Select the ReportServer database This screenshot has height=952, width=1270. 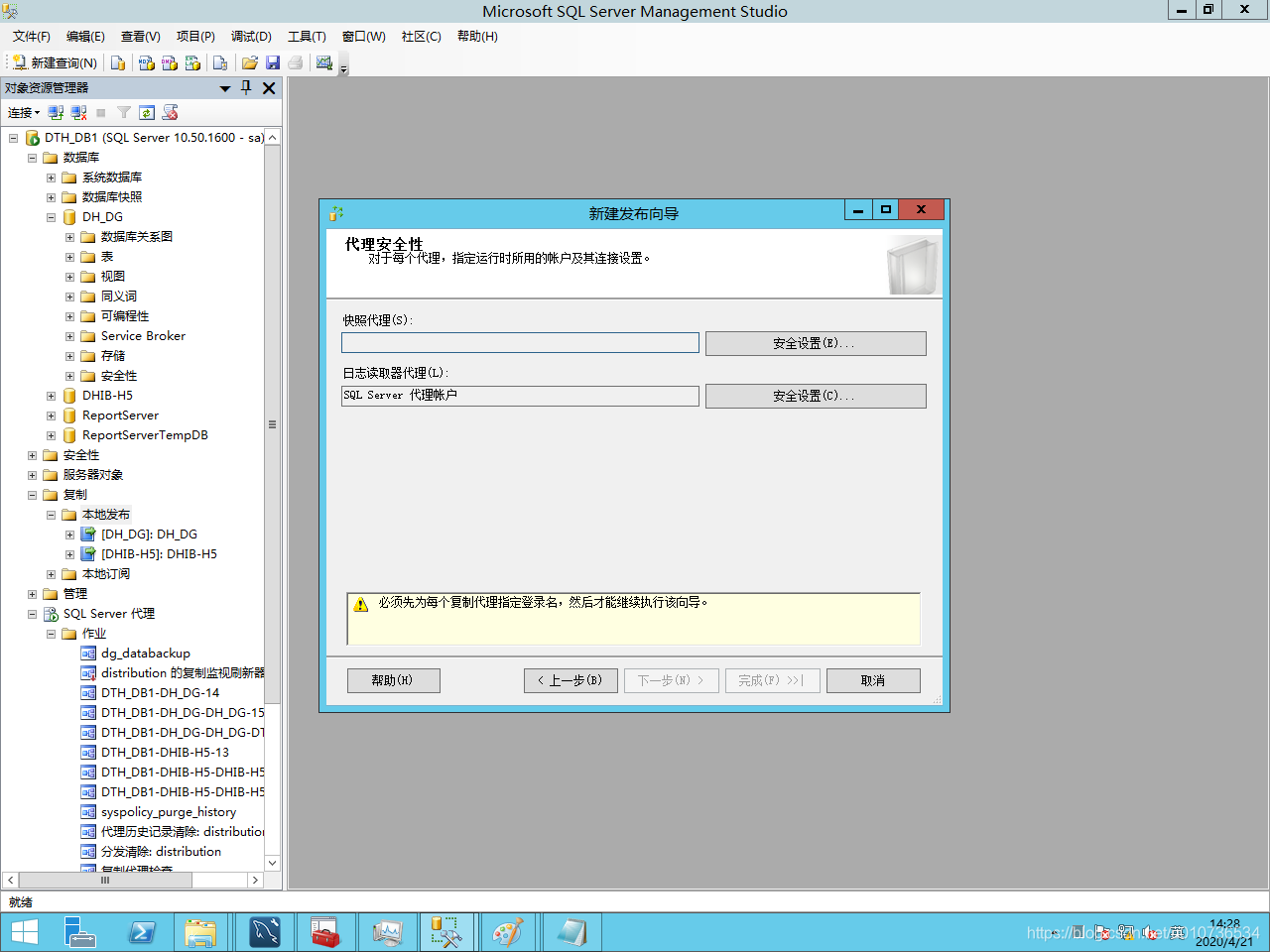120,416
